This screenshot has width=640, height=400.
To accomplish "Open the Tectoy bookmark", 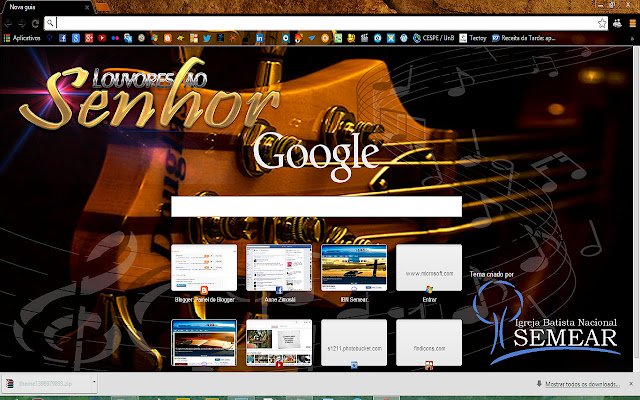I will [x=473, y=38].
